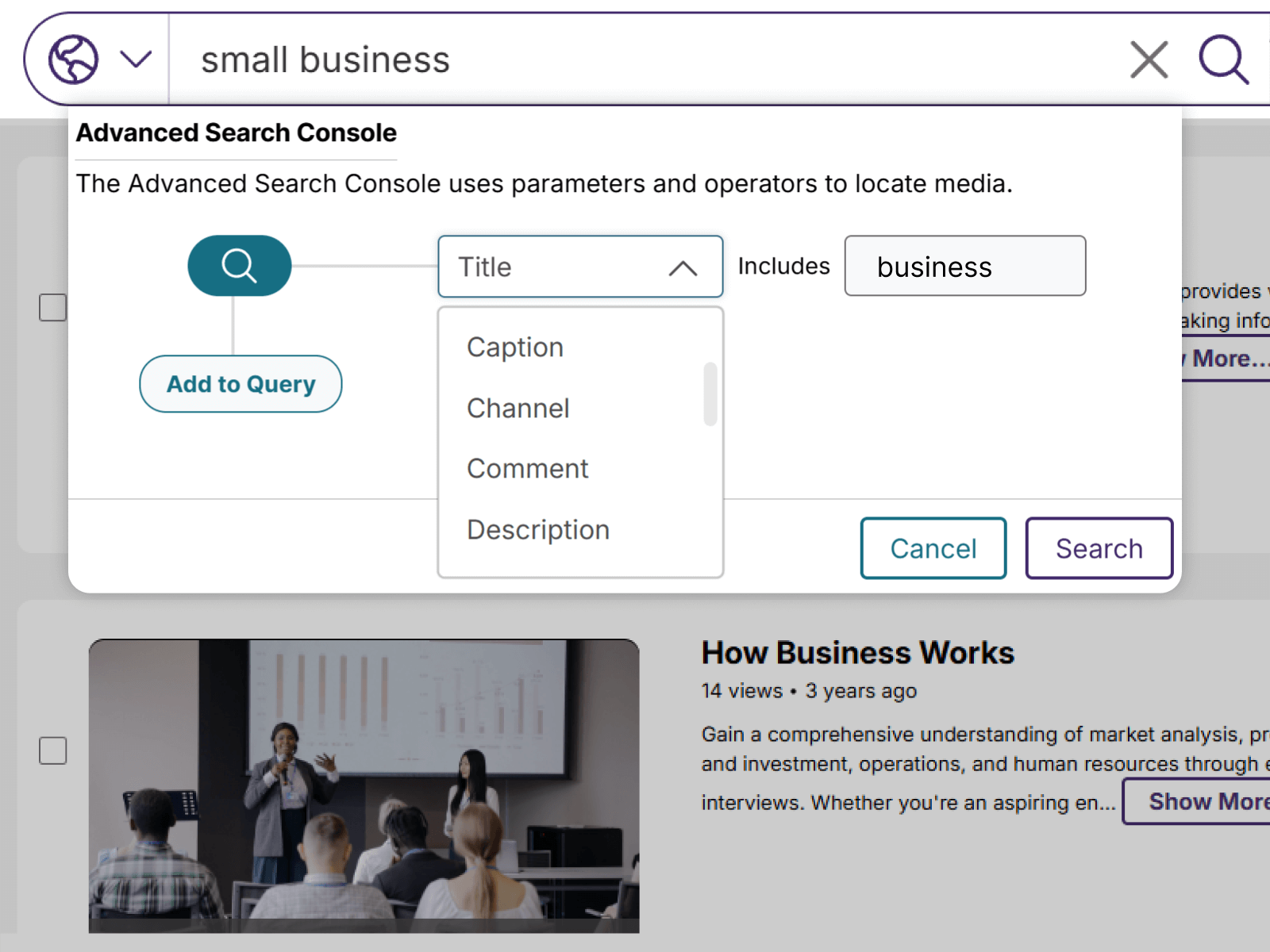Cancel the Advanced Search Console
The width and height of the screenshot is (1270, 952).
coord(933,548)
